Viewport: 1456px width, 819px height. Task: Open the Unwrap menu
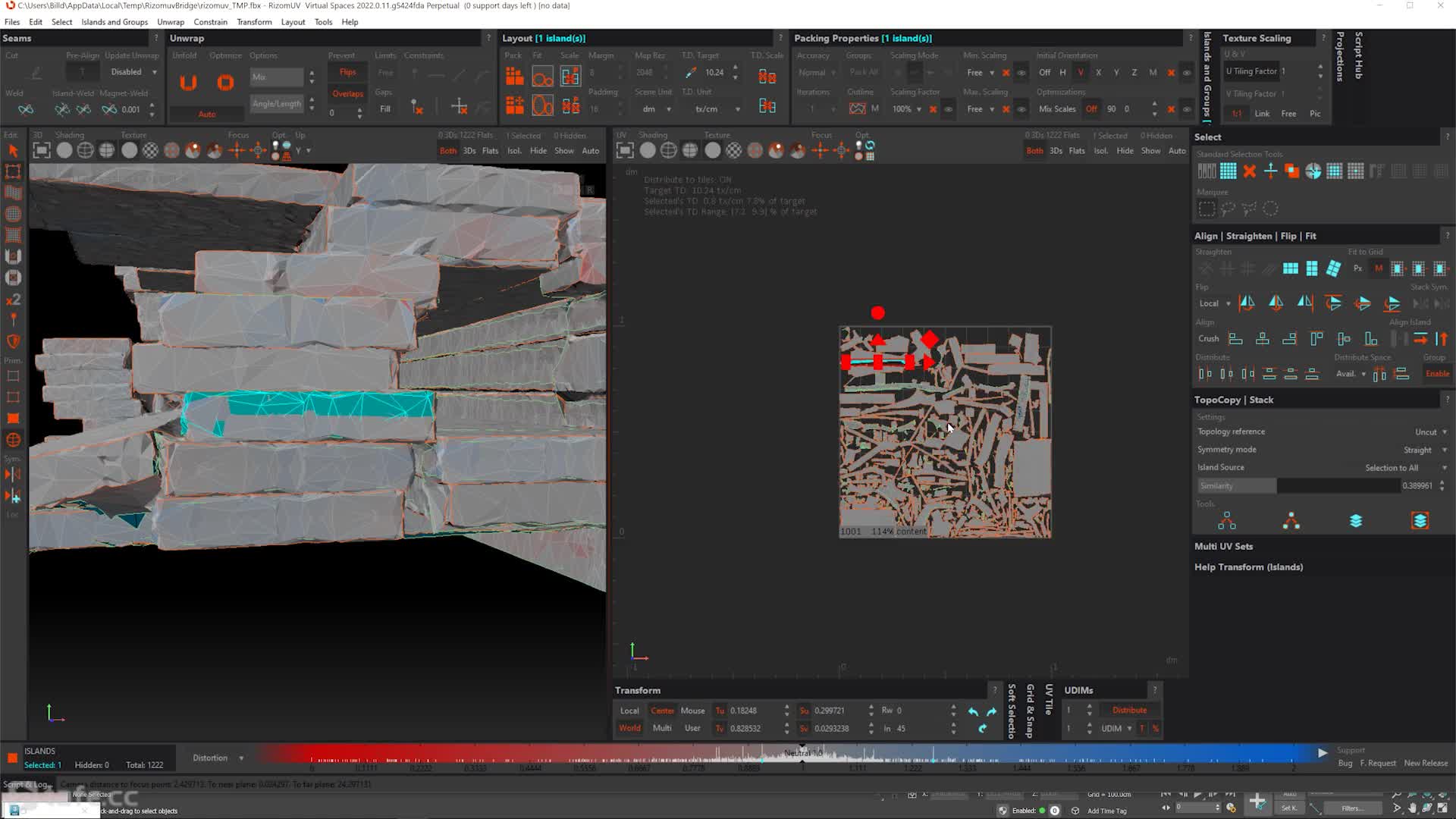click(171, 22)
